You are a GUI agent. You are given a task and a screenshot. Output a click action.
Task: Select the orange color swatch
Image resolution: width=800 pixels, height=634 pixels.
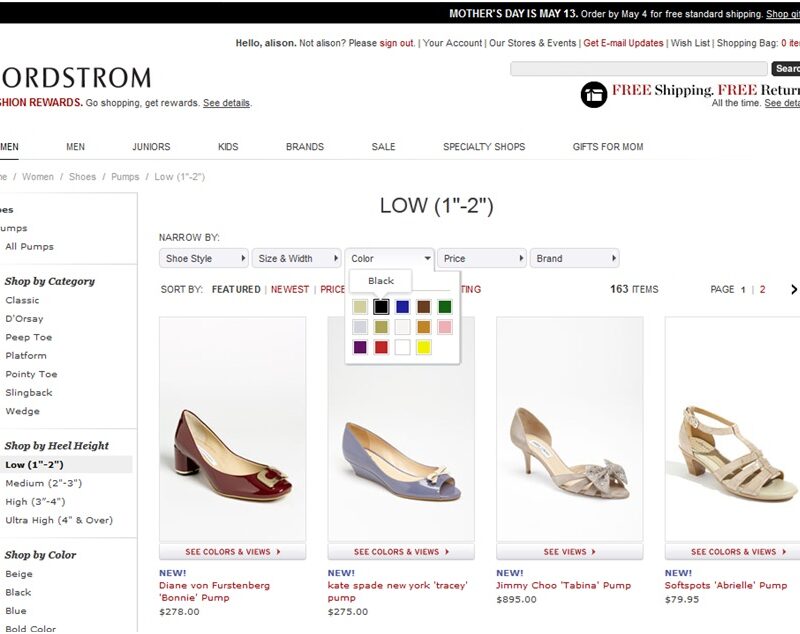pos(423,327)
